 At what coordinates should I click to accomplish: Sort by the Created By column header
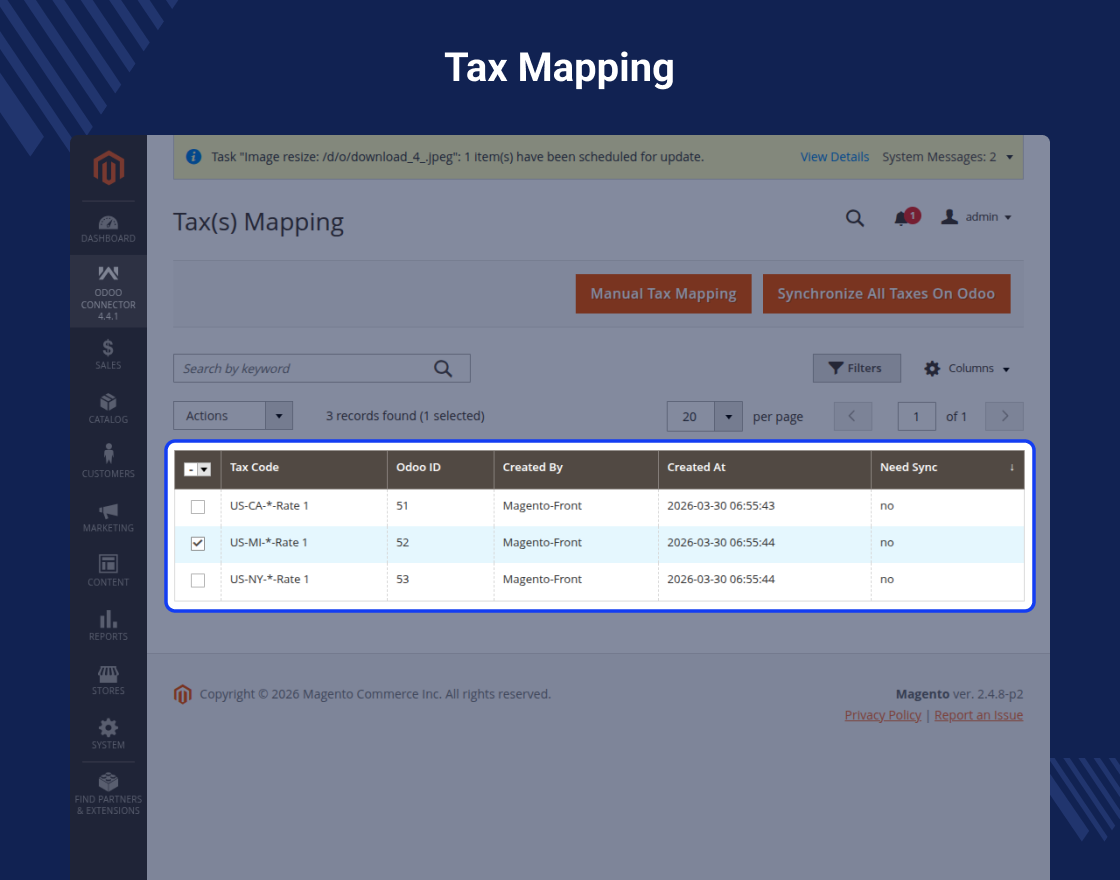576,469
